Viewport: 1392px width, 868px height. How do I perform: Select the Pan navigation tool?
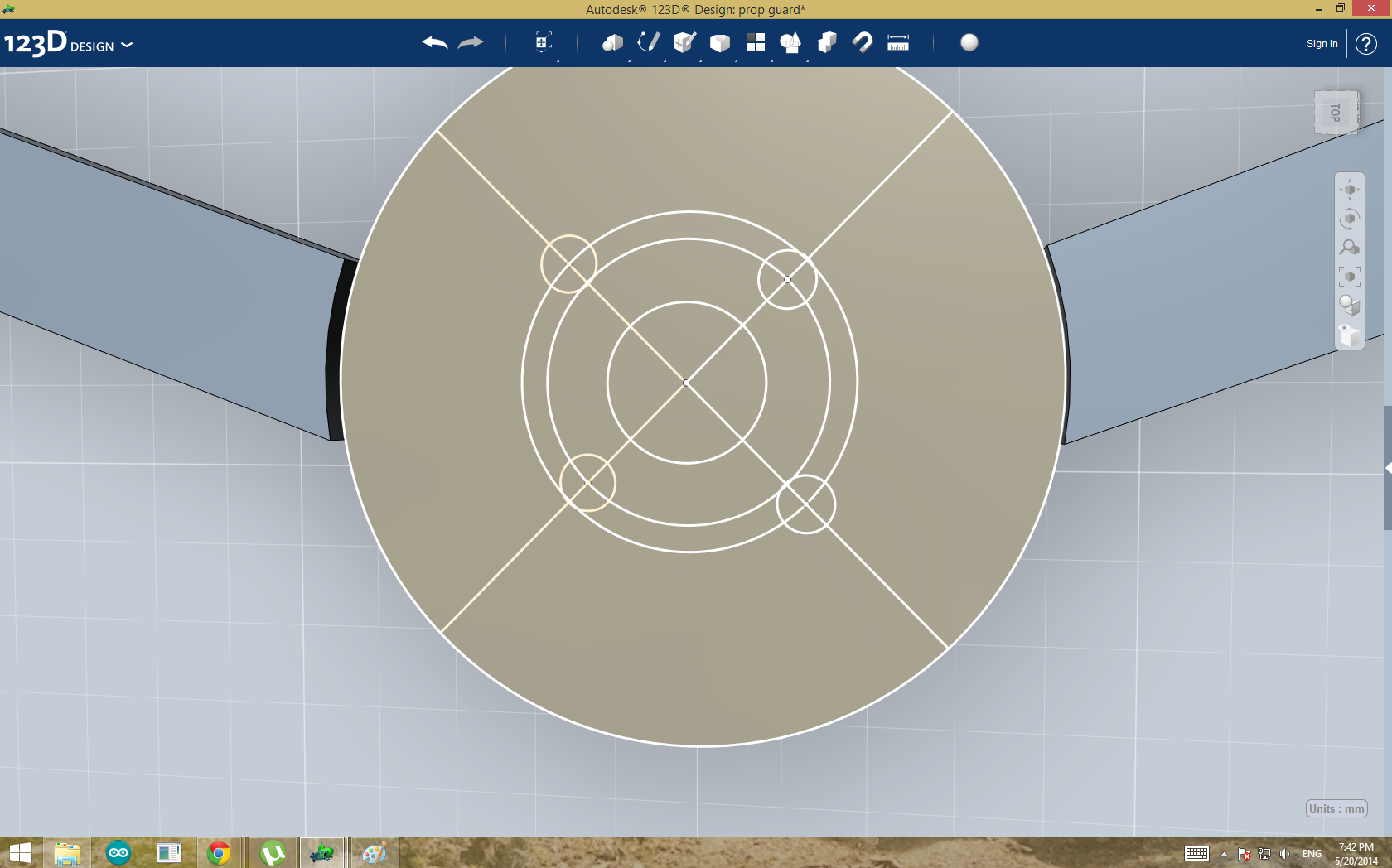click(1350, 190)
